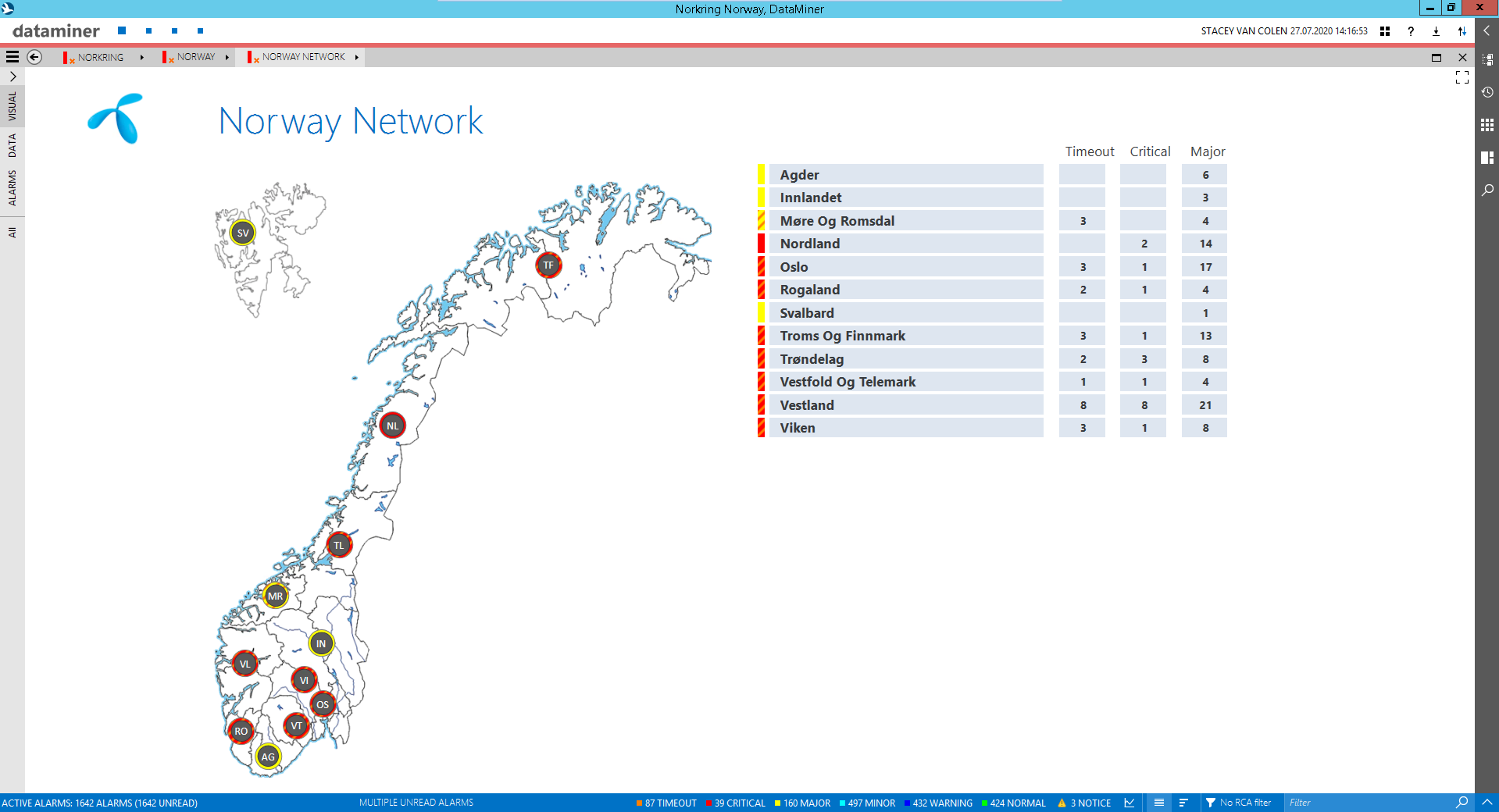Screen dimensions: 1499x812
Task: Expand the NORWAY NETWORK breadcrumb arrow
Action: pos(356,57)
